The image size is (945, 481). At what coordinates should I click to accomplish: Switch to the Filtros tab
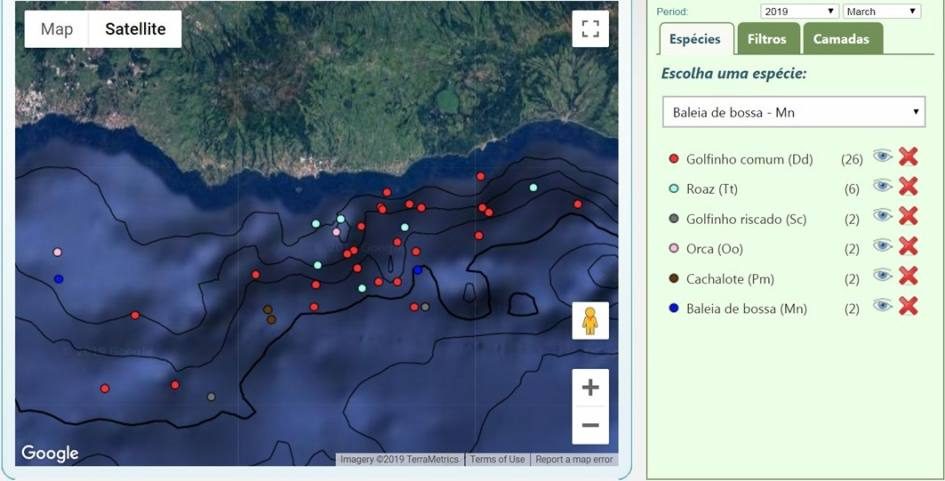[767, 39]
